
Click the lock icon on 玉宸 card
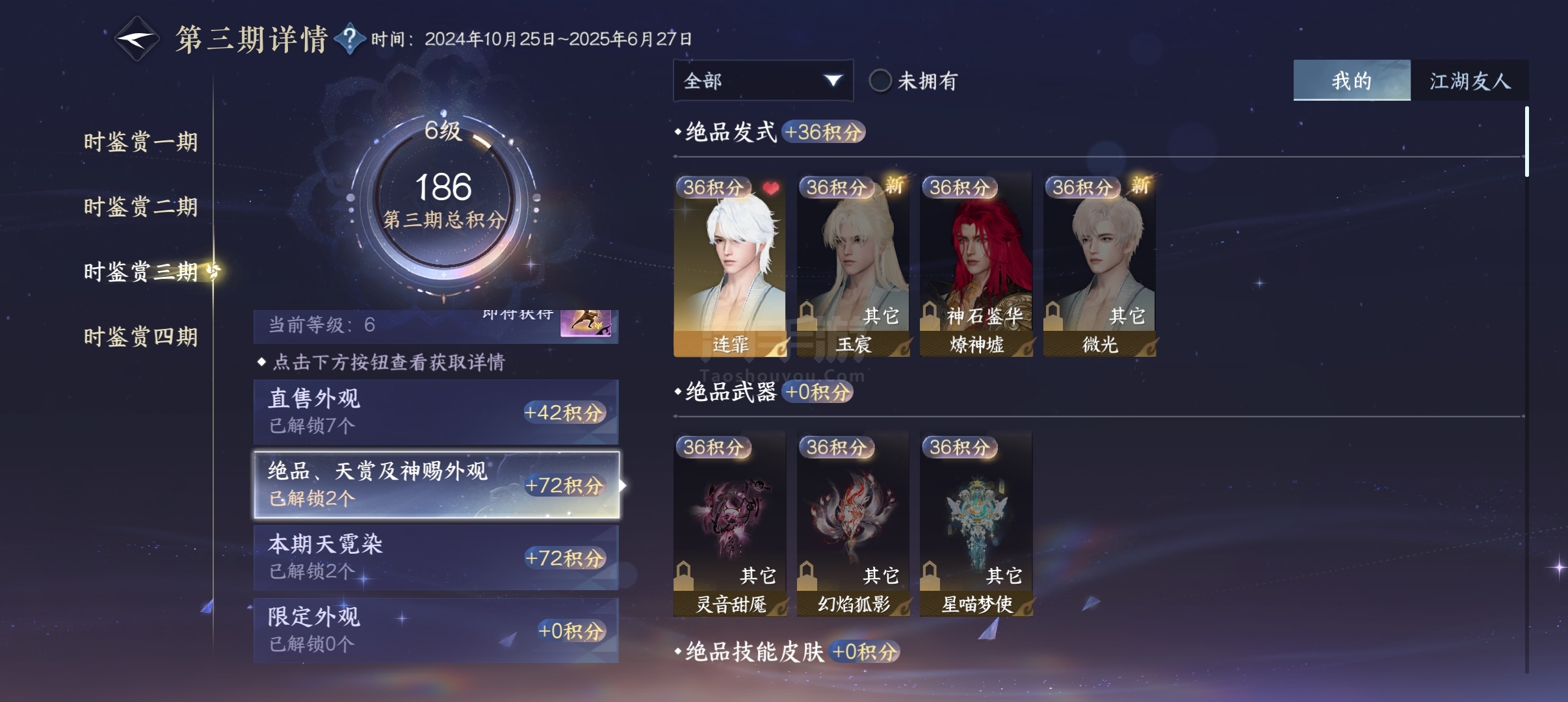(807, 316)
